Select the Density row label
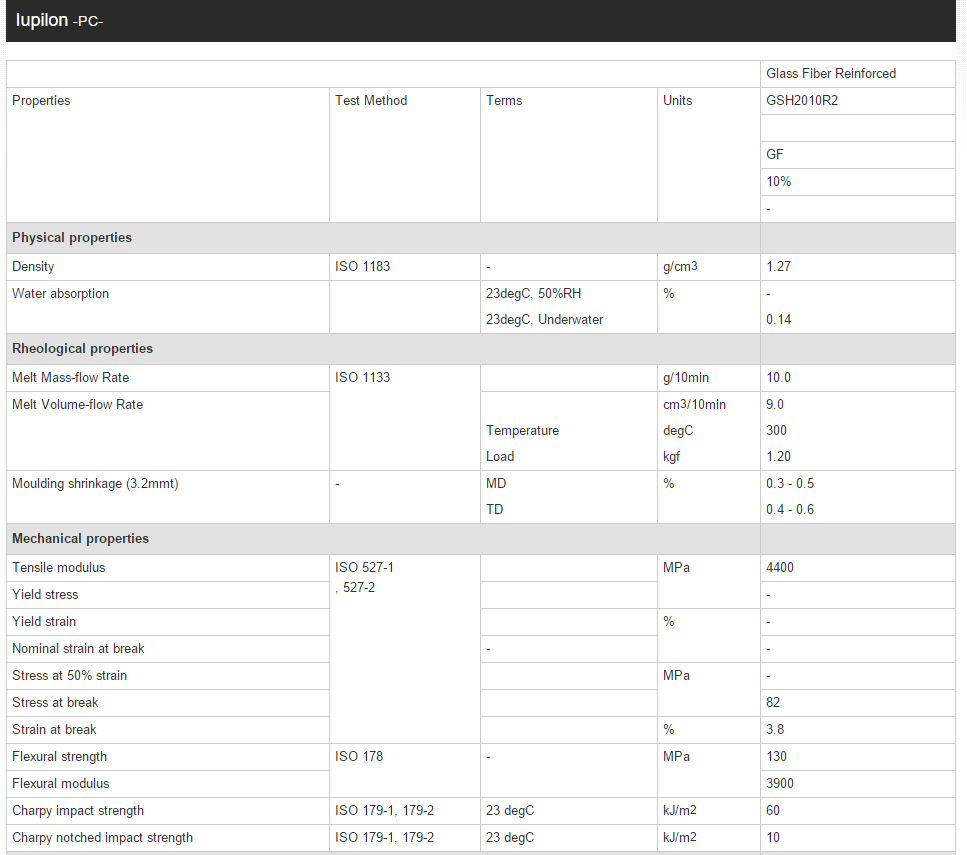 (x=33, y=266)
